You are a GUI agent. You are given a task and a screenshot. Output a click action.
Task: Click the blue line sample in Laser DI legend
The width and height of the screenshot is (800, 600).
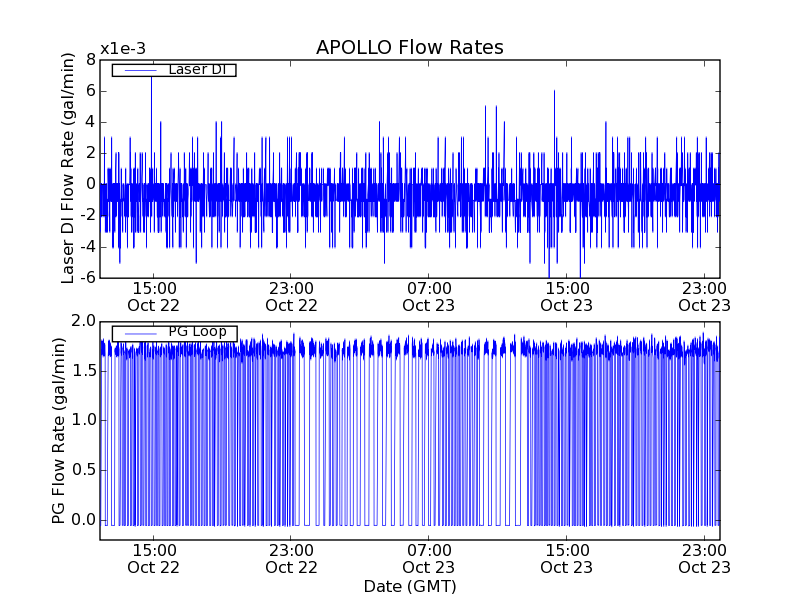tap(141, 70)
